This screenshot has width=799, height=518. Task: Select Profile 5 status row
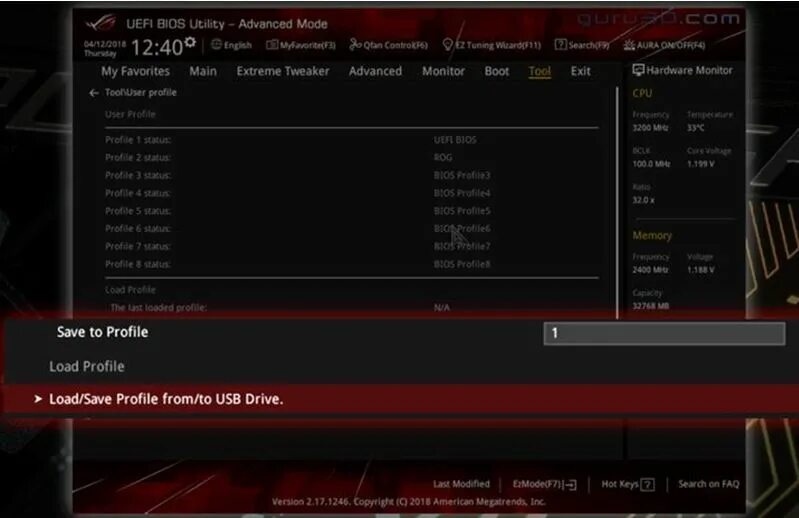click(x=352, y=211)
